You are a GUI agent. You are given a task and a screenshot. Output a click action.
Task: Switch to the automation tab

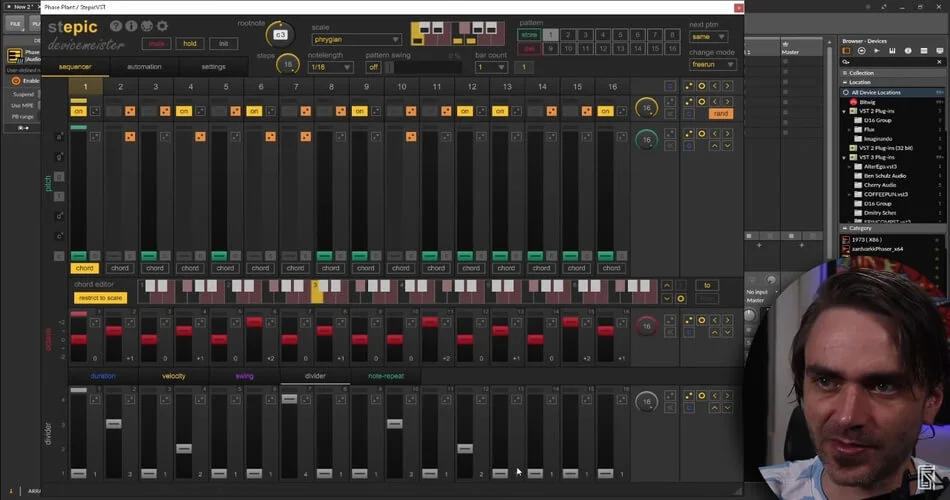click(x=144, y=67)
